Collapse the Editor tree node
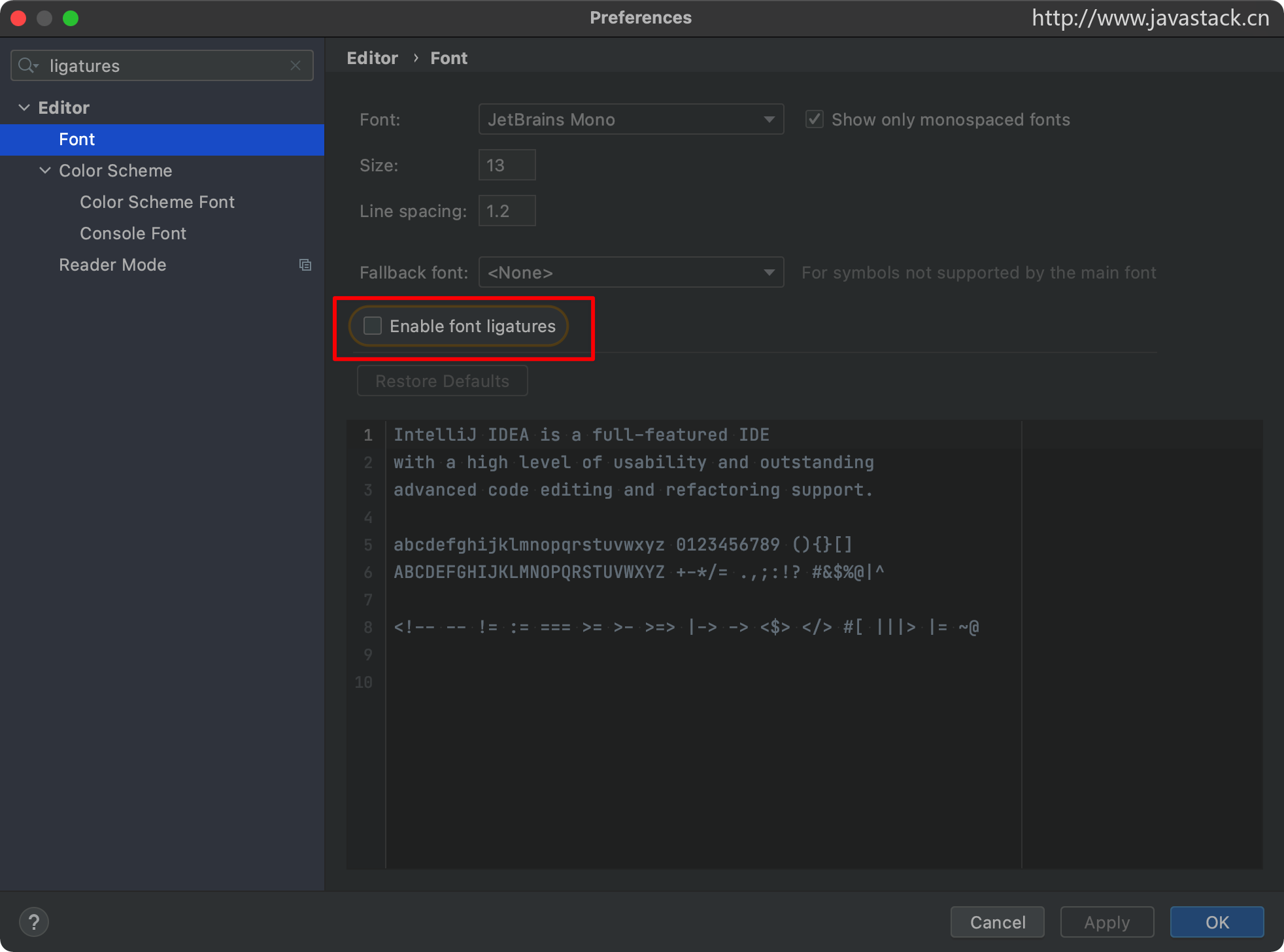 coord(24,108)
